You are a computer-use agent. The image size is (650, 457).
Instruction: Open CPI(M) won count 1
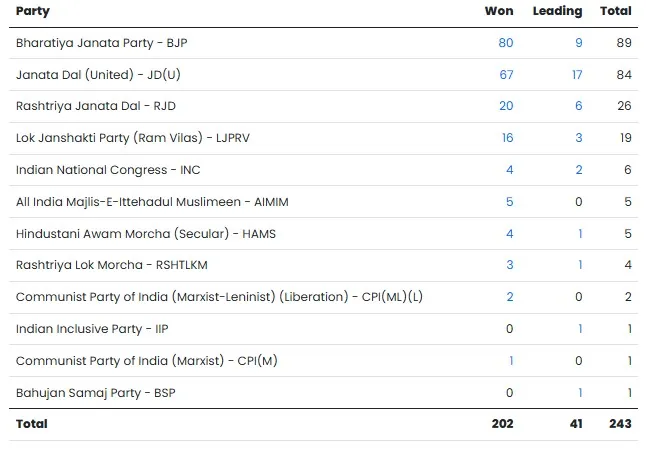click(511, 361)
